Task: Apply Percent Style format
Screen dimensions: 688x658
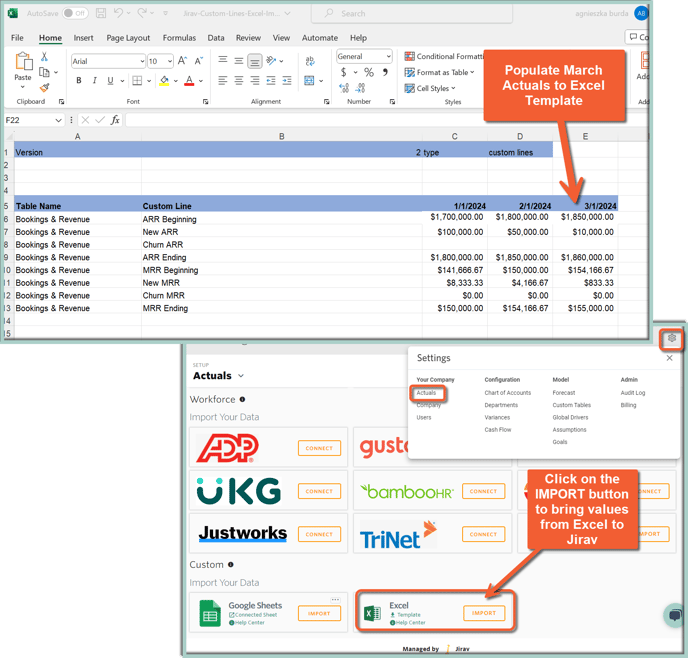Action: [x=369, y=72]
